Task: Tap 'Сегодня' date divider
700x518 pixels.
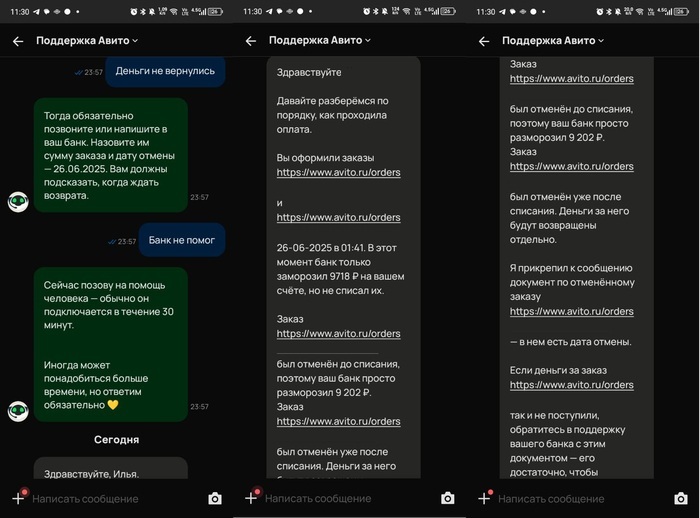Action: tap(117, 440)
